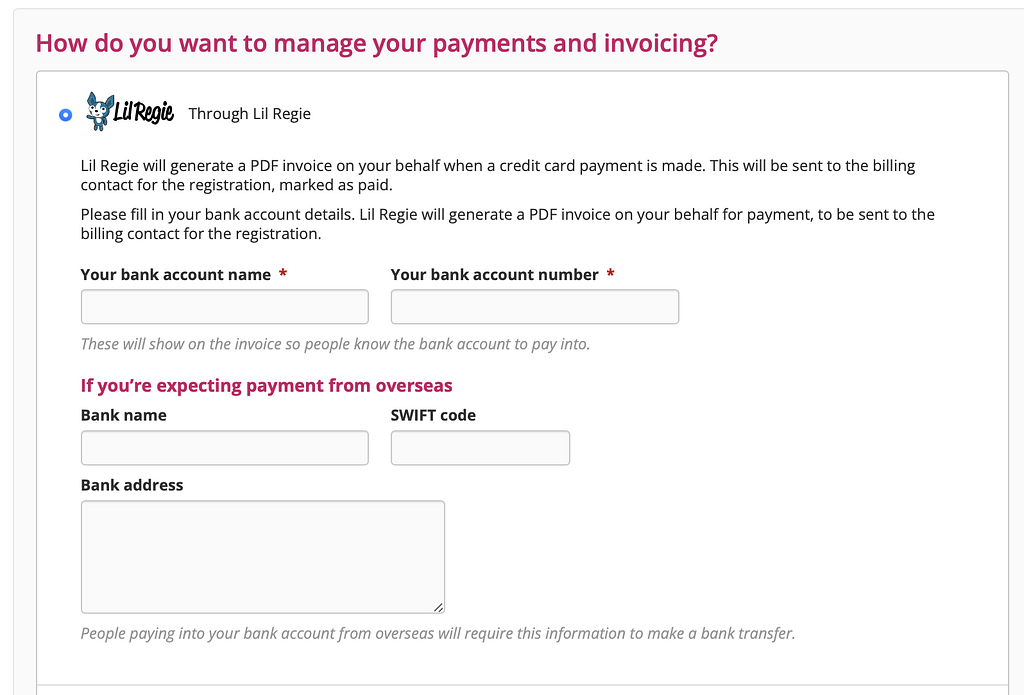
Task: Click the 'Your bank account number' label
Action: (x=494, y=274)
